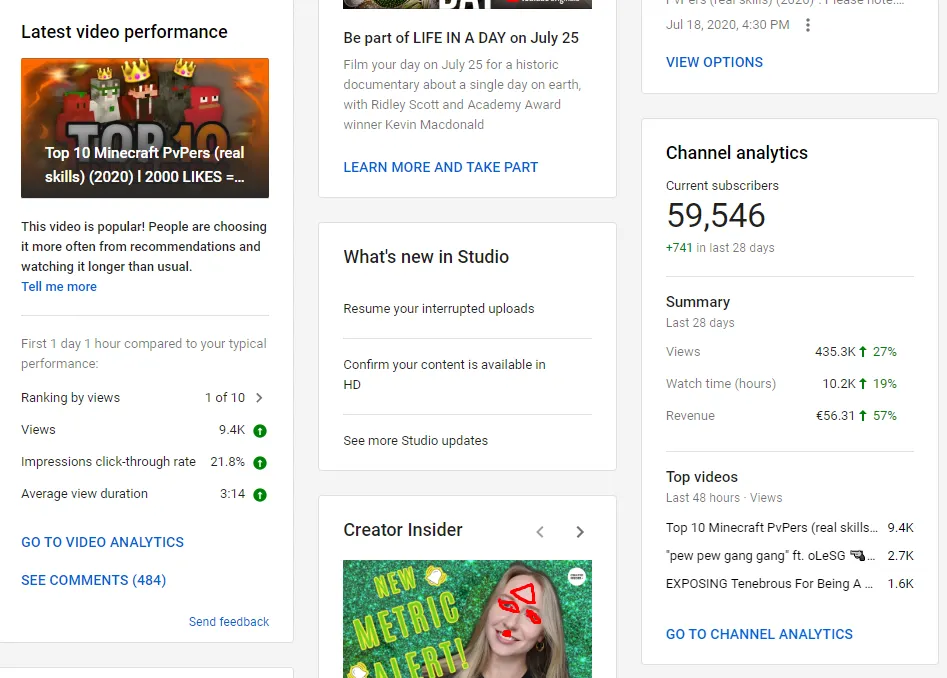Open the Top 10 Minecraft PvPers video thumbnail
This screenshot has width=947, height=678.
tap(145, 128)
